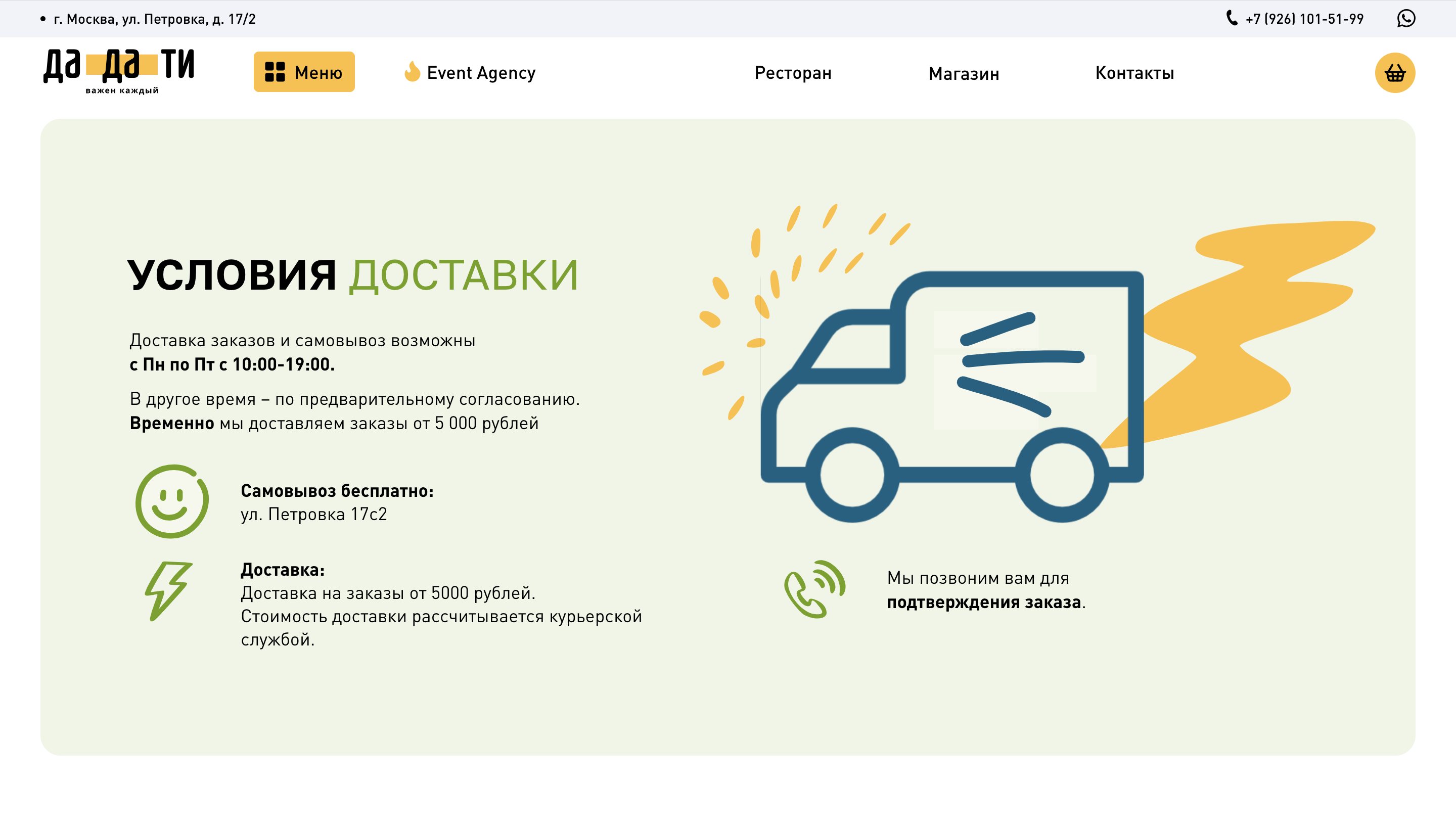Open the WhatsApp chat icon
The image size is (1456, 833).
pos(1405,18)
